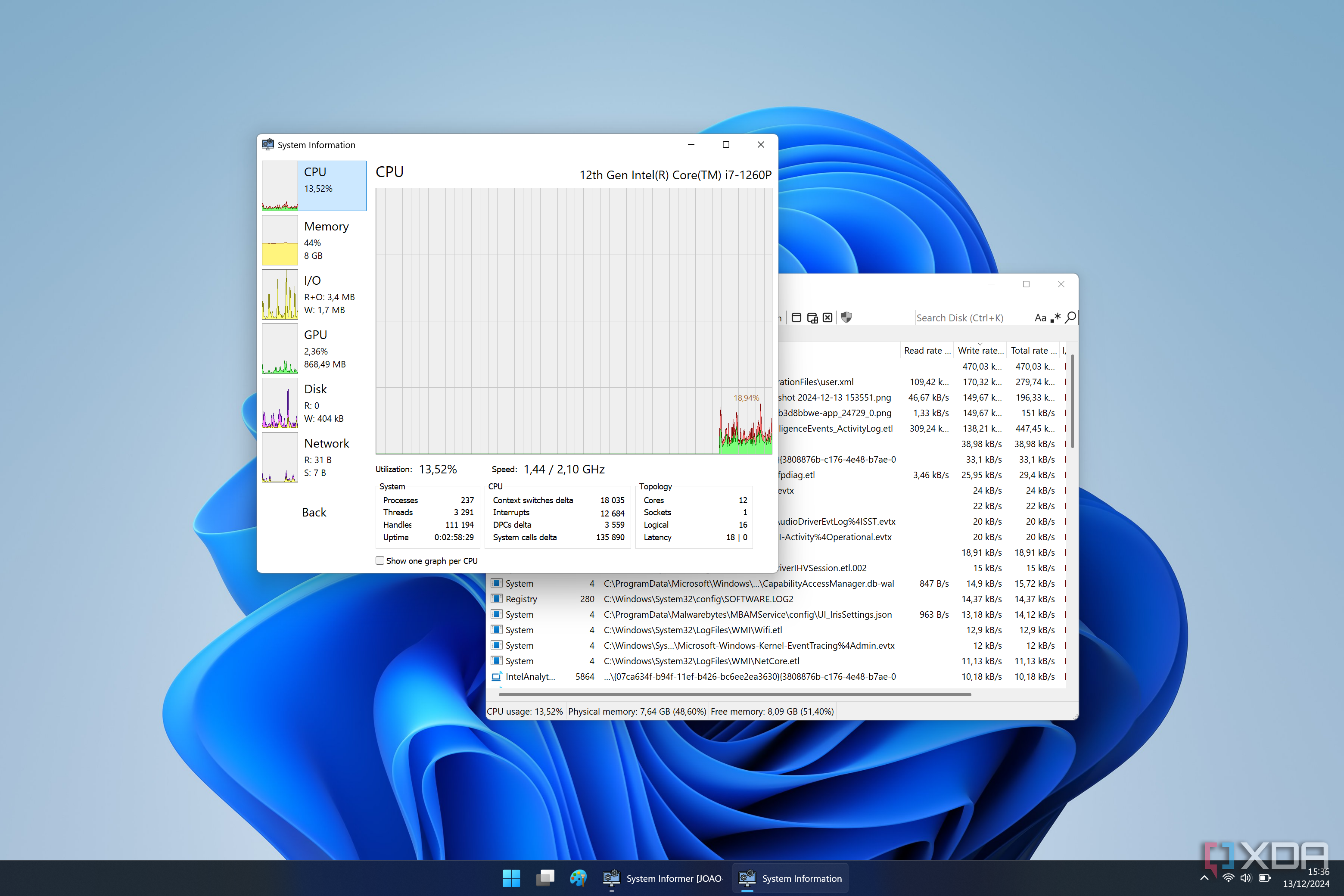Viewport: 1344px width, 896px height.
Task: Click the find window toolbar icon
Action: click(x=796, y=318)
